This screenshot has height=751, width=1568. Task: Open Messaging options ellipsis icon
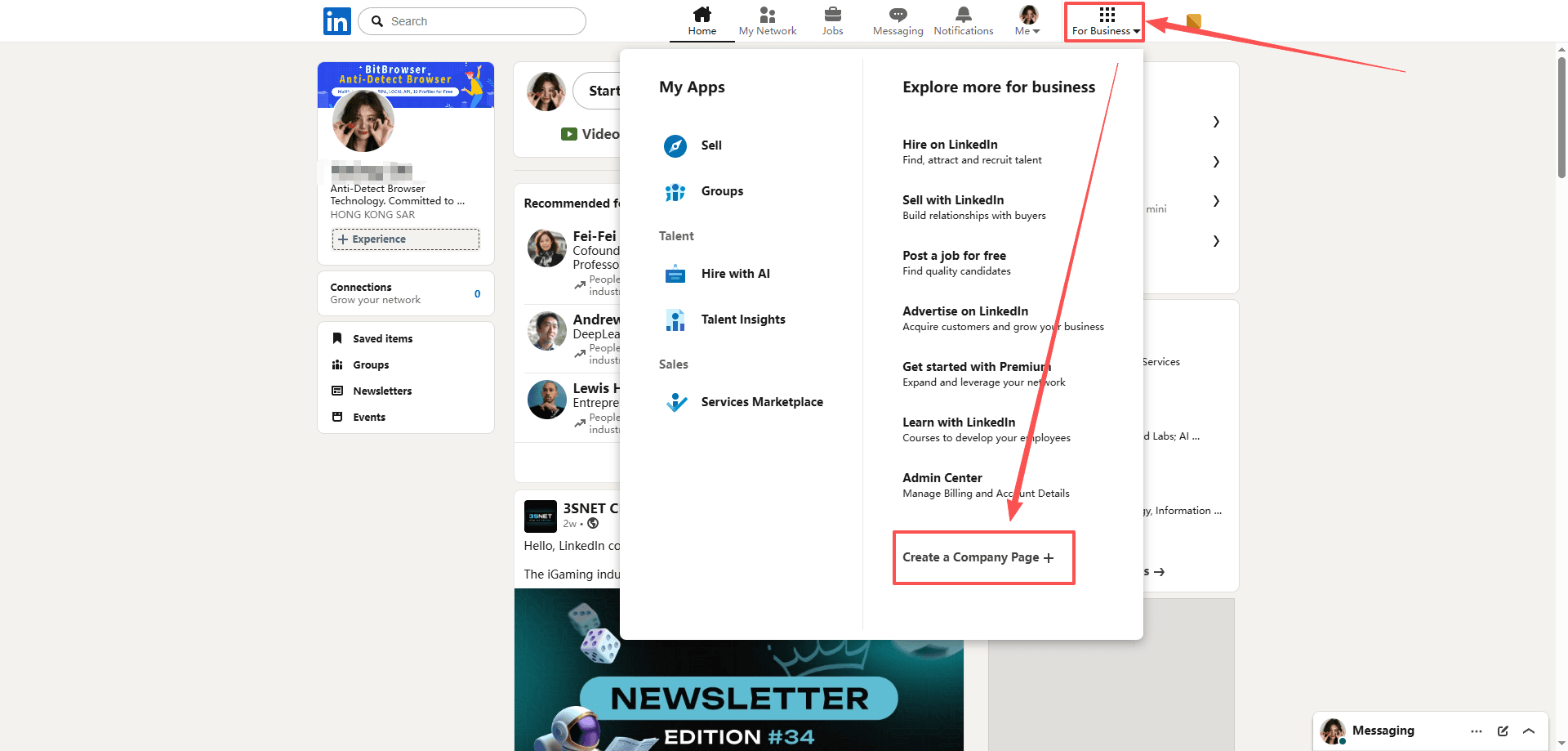[1477, 731]
